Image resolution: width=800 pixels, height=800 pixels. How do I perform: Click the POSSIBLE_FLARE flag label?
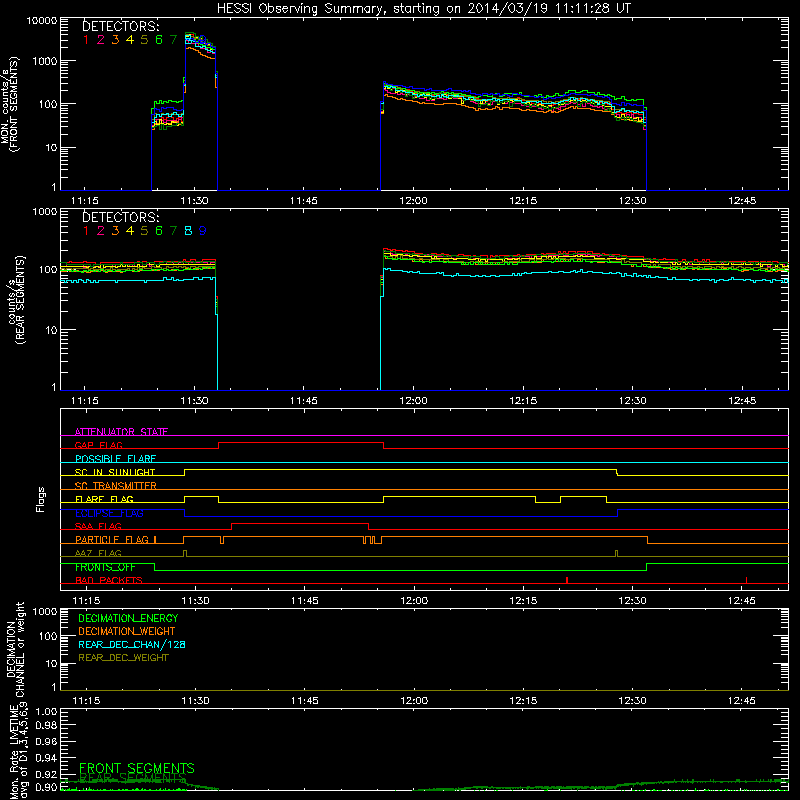coord(115,459)
